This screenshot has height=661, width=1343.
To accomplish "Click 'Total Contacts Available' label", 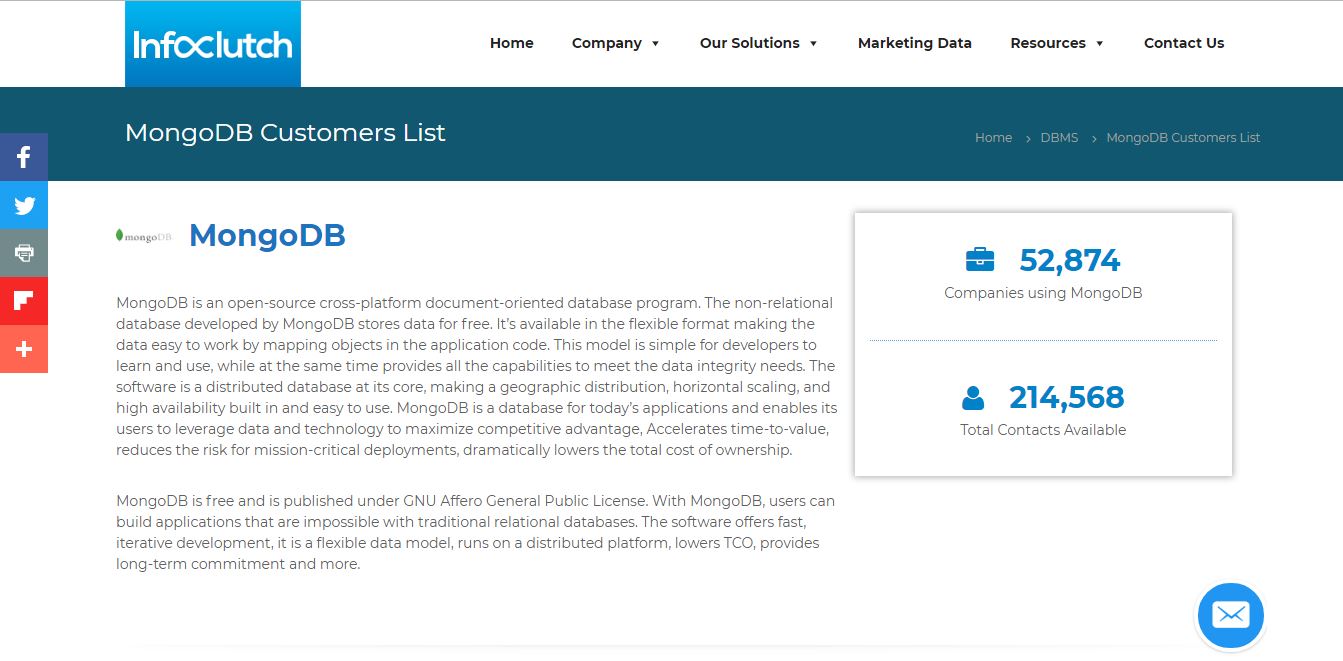I will [x=1043, y=430].
